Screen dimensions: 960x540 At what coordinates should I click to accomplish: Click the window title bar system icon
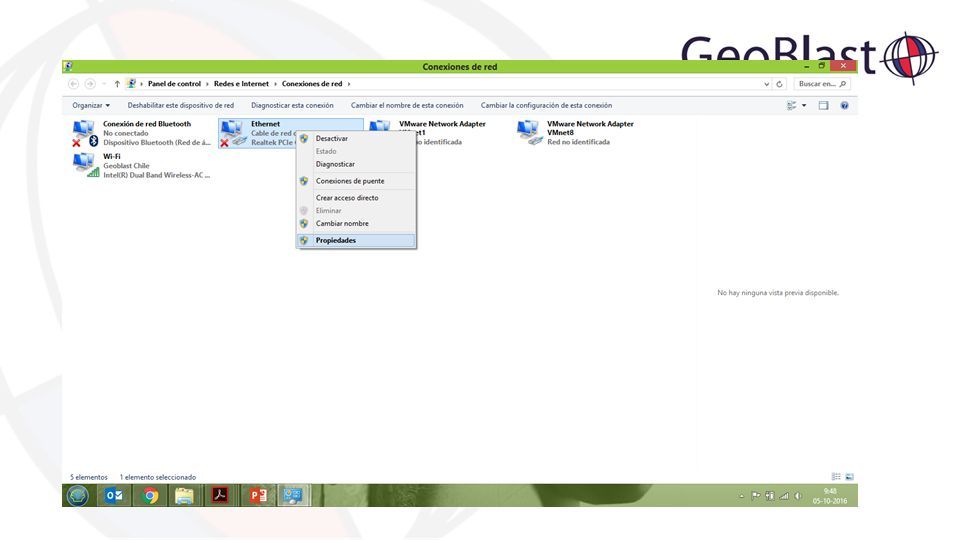click(x=68, y=66)
